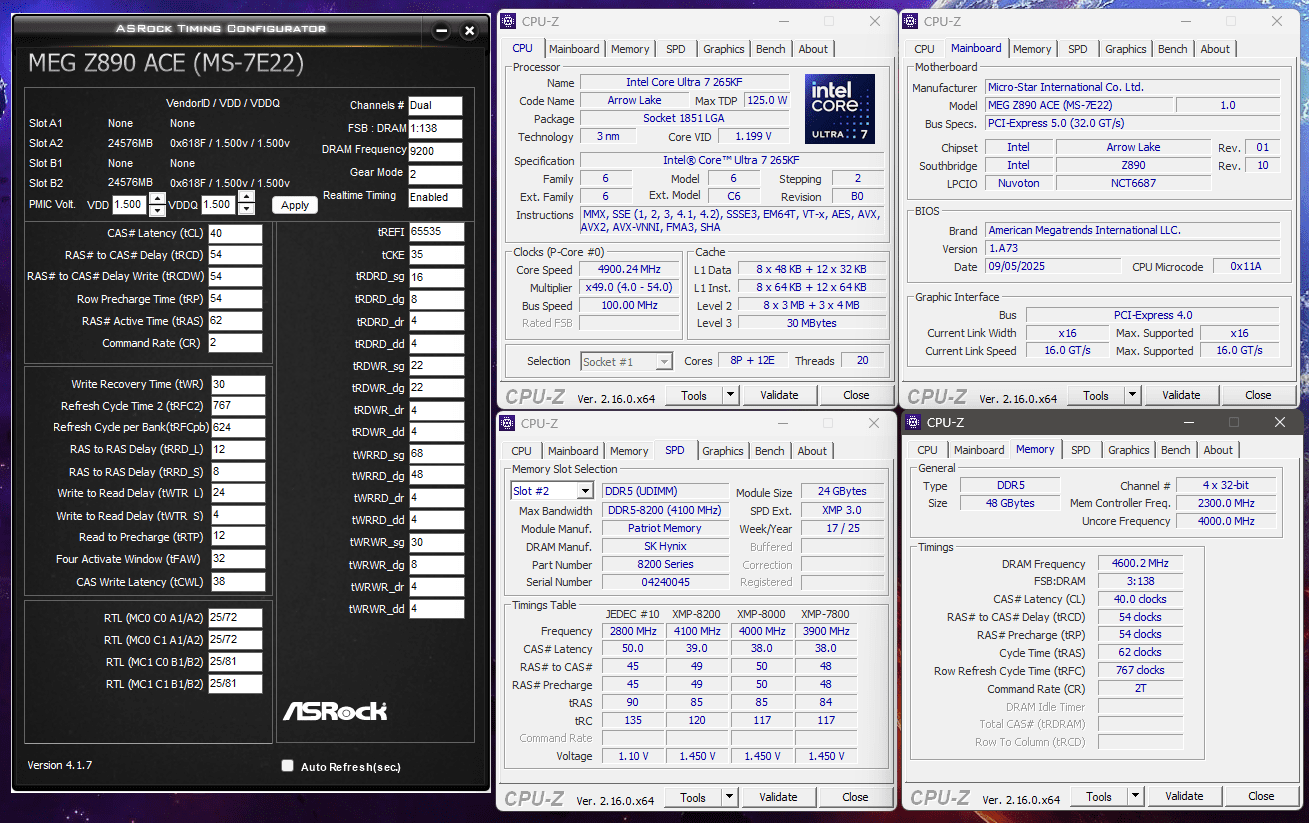Decrease the PMIC VDD voltage with down arrow
Viewport: 1309px width, 823px height.
[x=157, y=210]
